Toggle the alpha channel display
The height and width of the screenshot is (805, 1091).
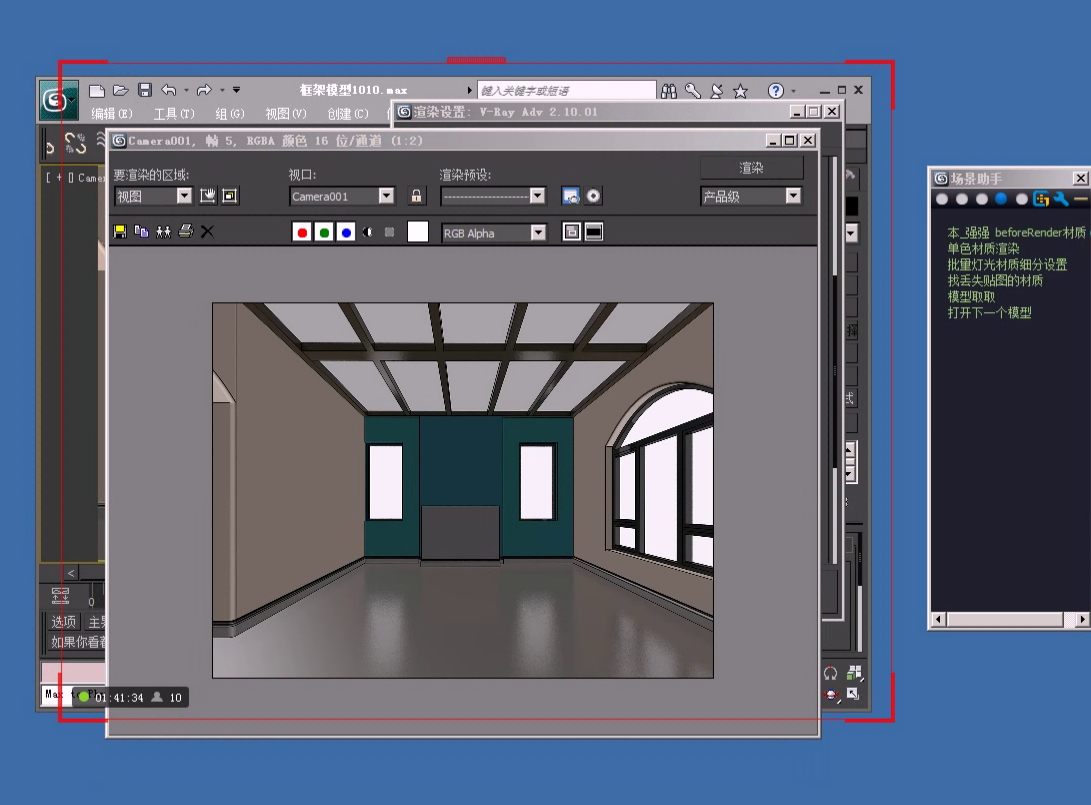pos(367,232)
